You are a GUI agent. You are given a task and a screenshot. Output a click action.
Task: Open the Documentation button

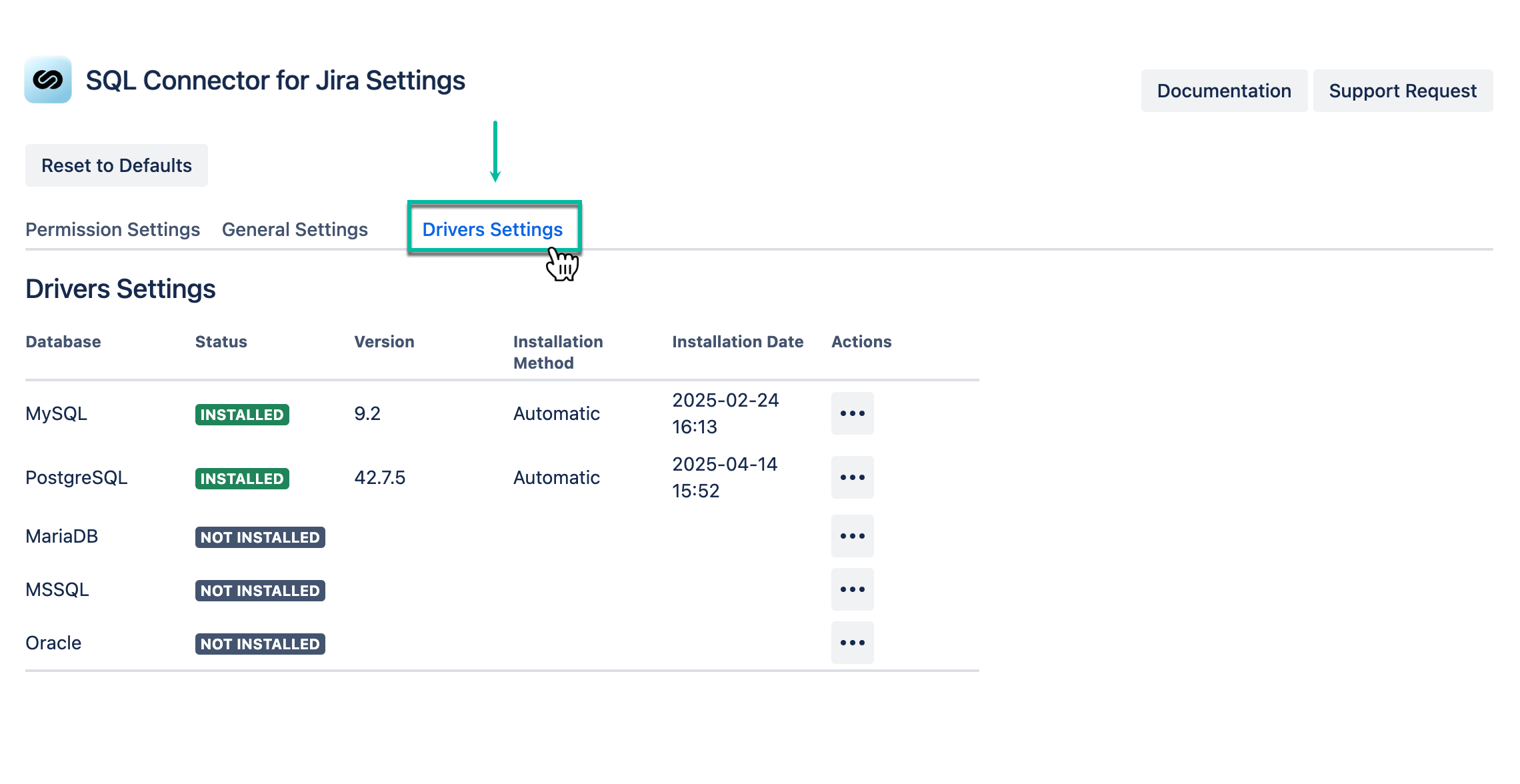1224,91
